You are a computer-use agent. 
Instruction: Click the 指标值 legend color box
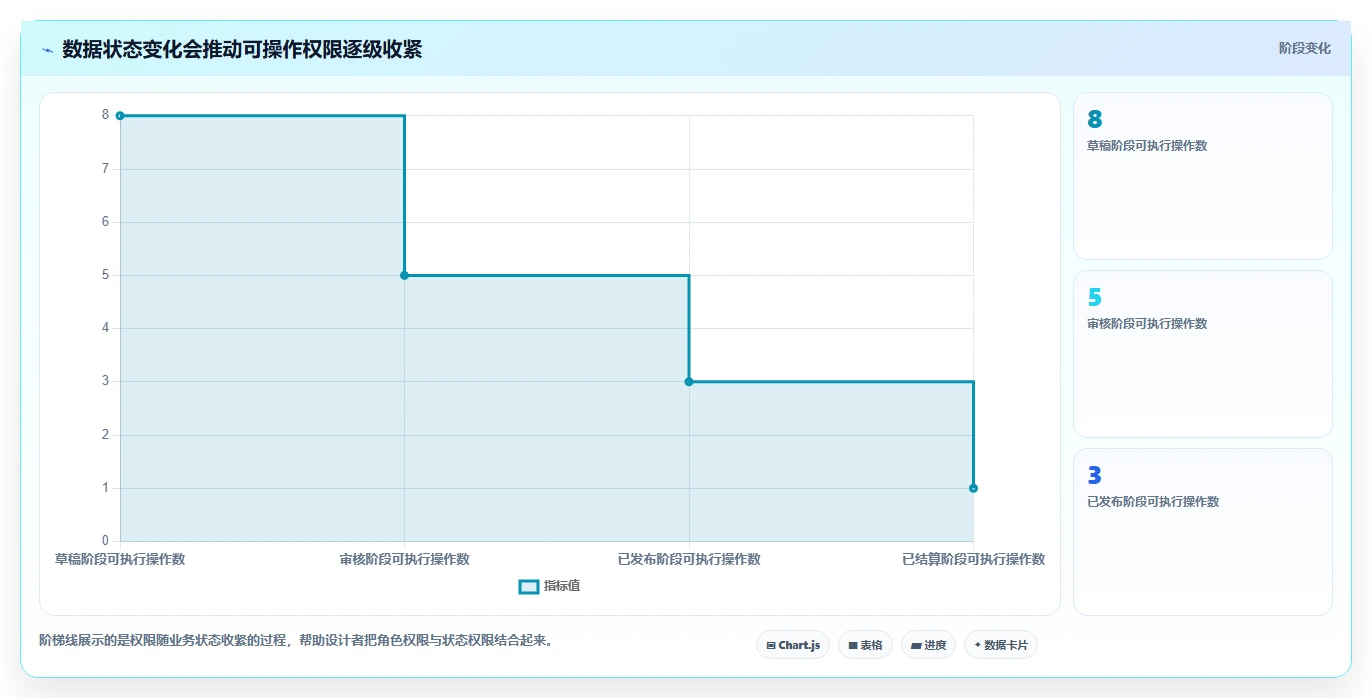point(529,586)
